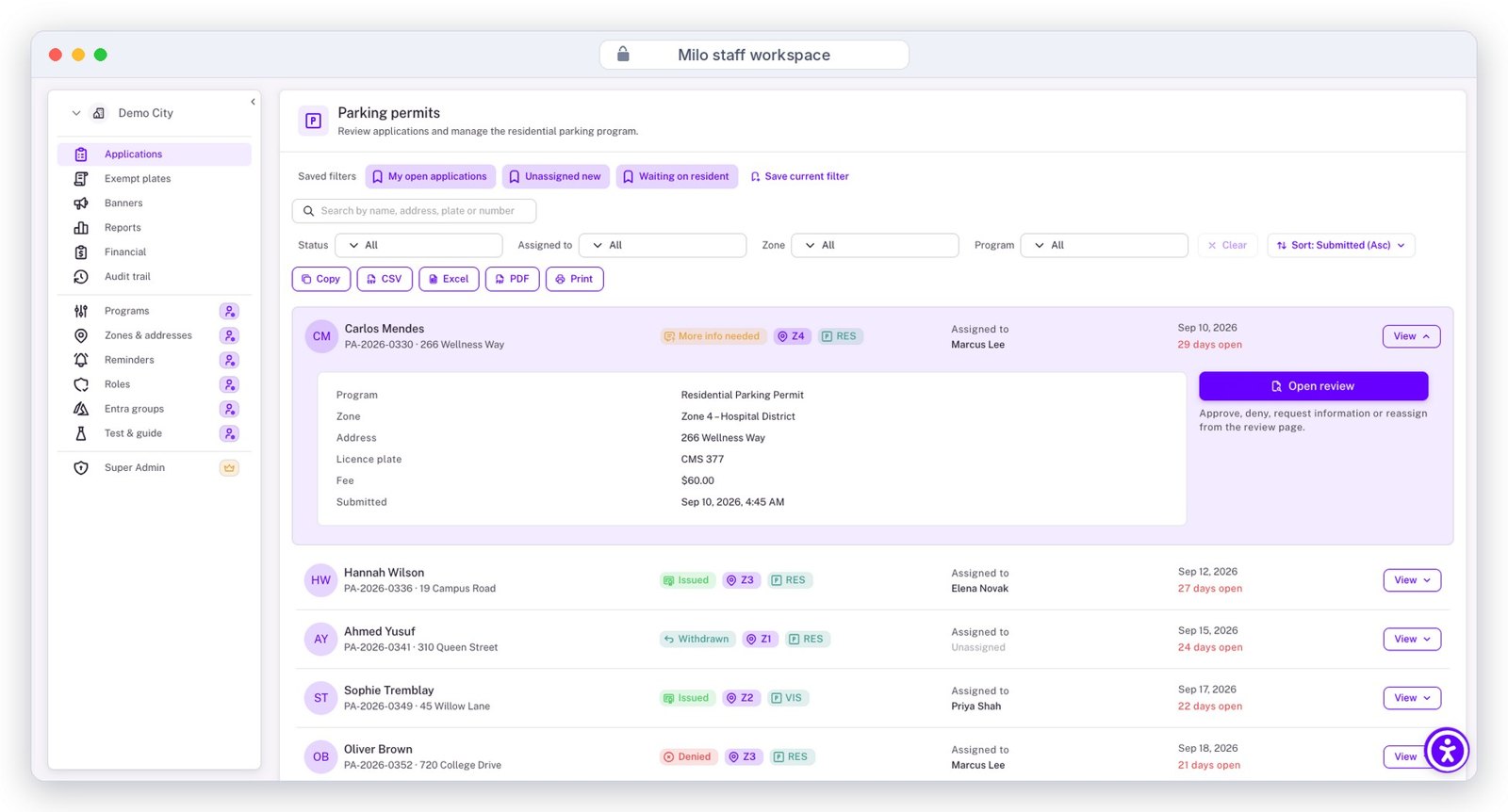Expand Sophie Tremblay row with View
This screenshot has width=1508, height=812.
coord(1412,698)
